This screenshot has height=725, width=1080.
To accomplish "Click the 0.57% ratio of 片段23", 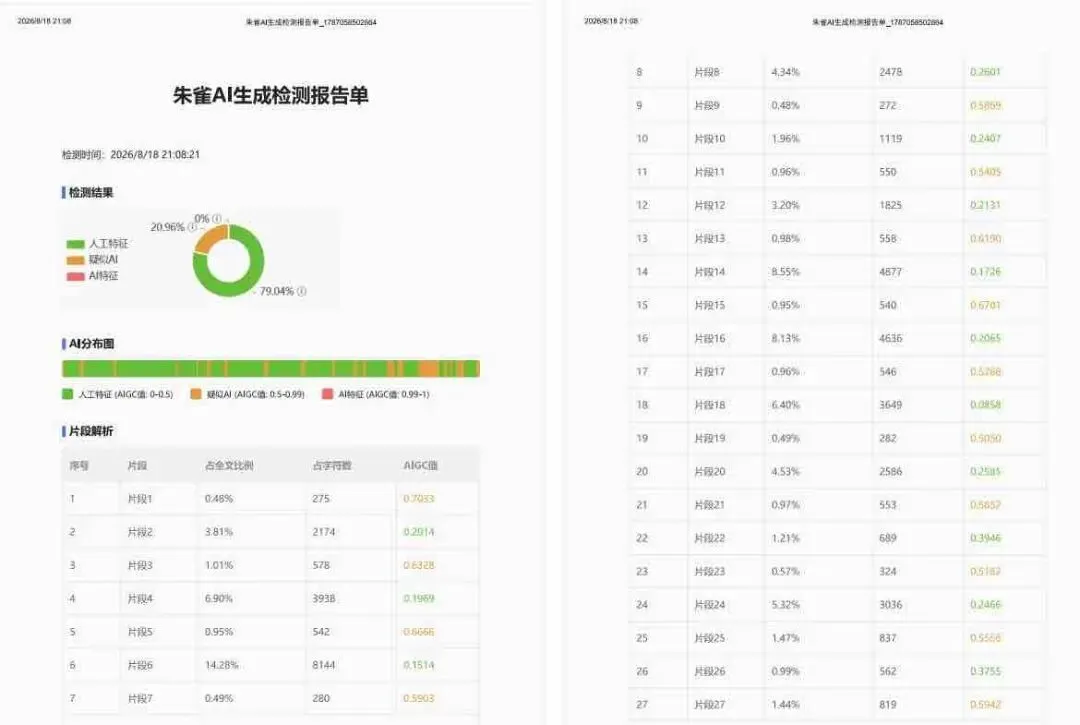I will point(785,571).
